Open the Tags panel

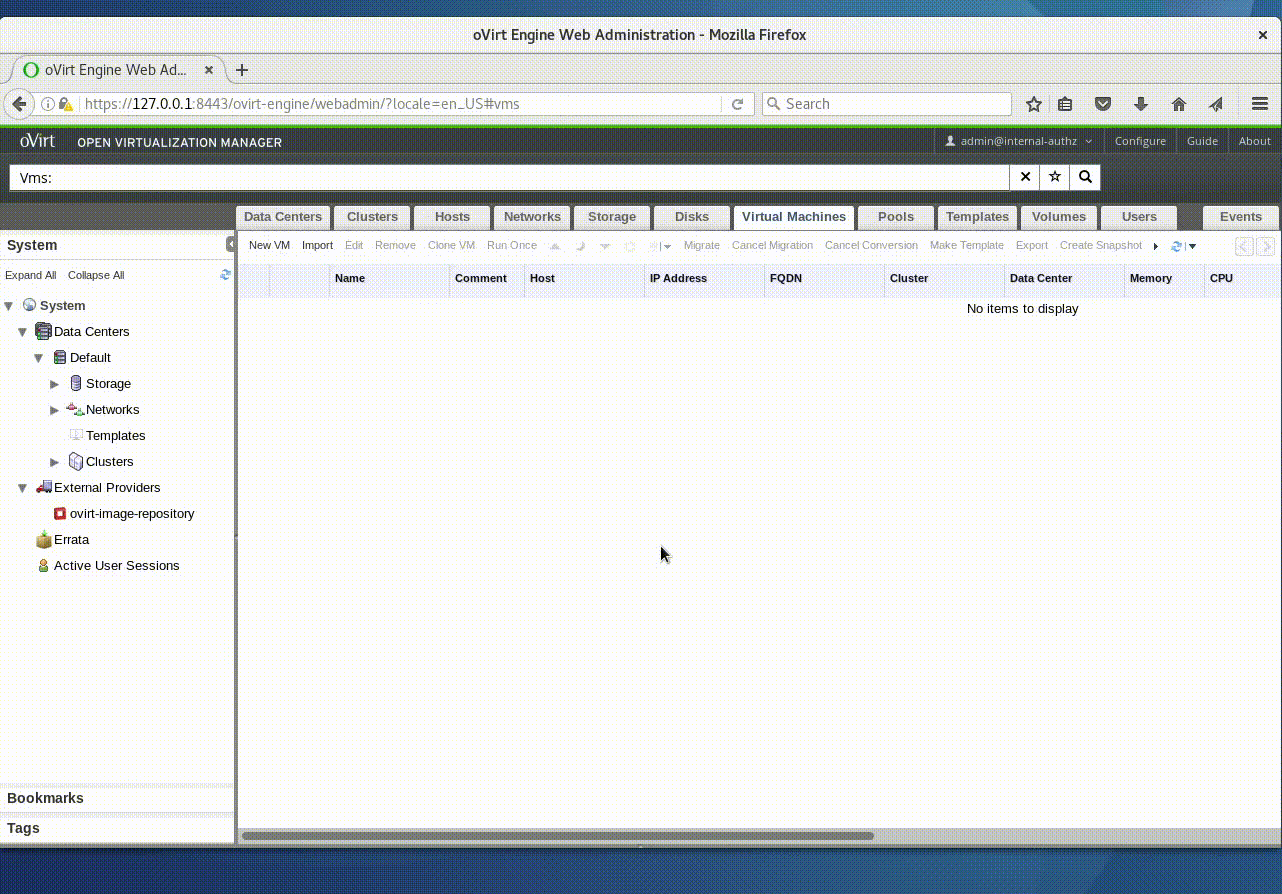click(117, 829)
